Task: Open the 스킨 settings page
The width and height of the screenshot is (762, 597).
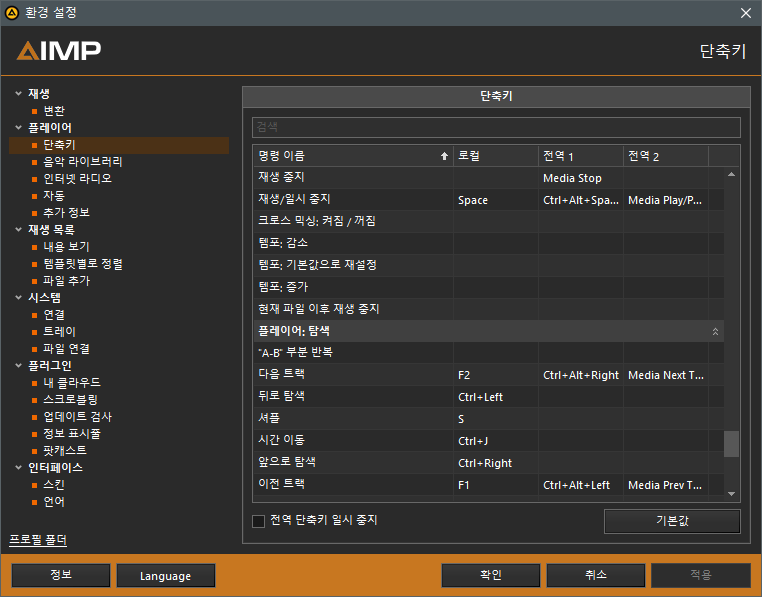Action: 54,485
